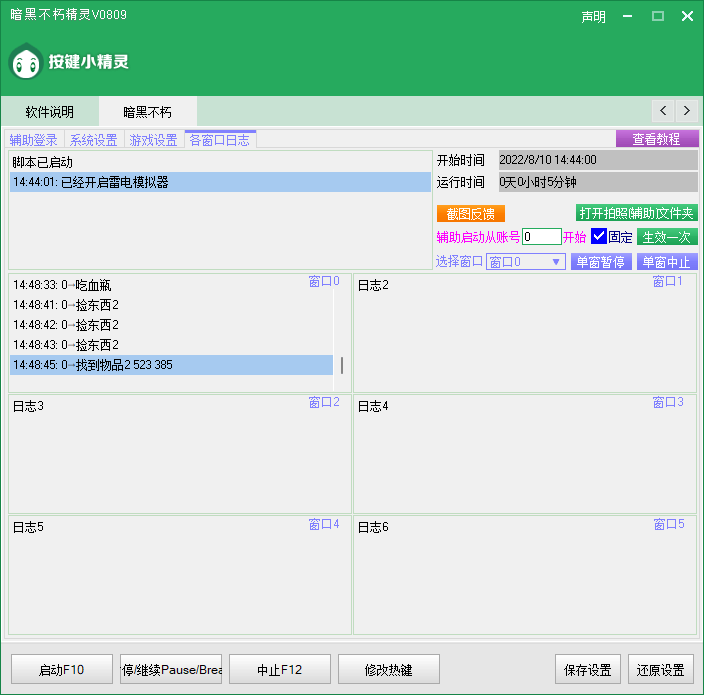Open the 打开拍照辅助文件夹 folder button
The height and width of the screenshot is (695, 704).
636,213
